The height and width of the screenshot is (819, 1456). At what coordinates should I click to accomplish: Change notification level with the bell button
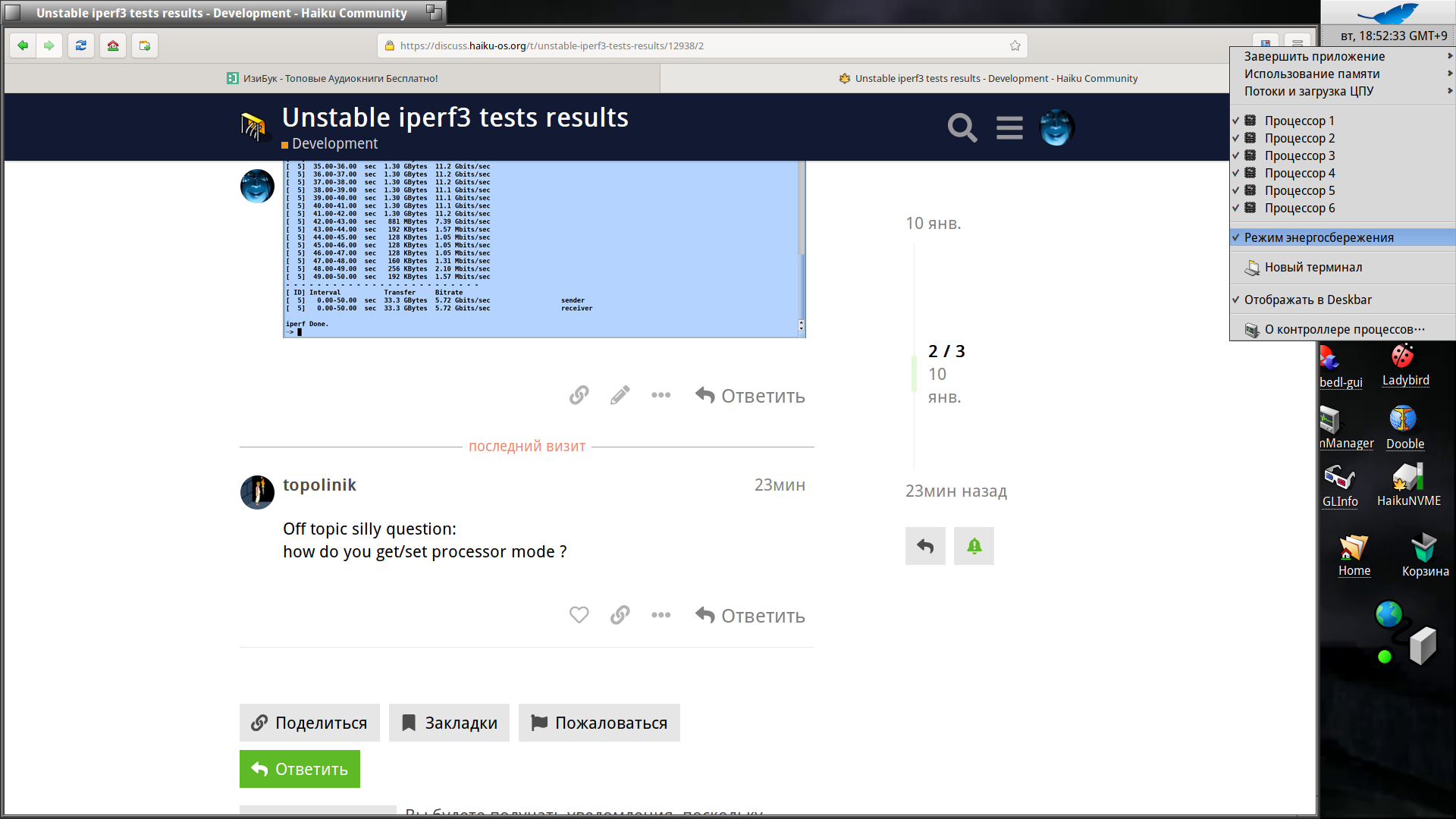[x=974, y=546]
